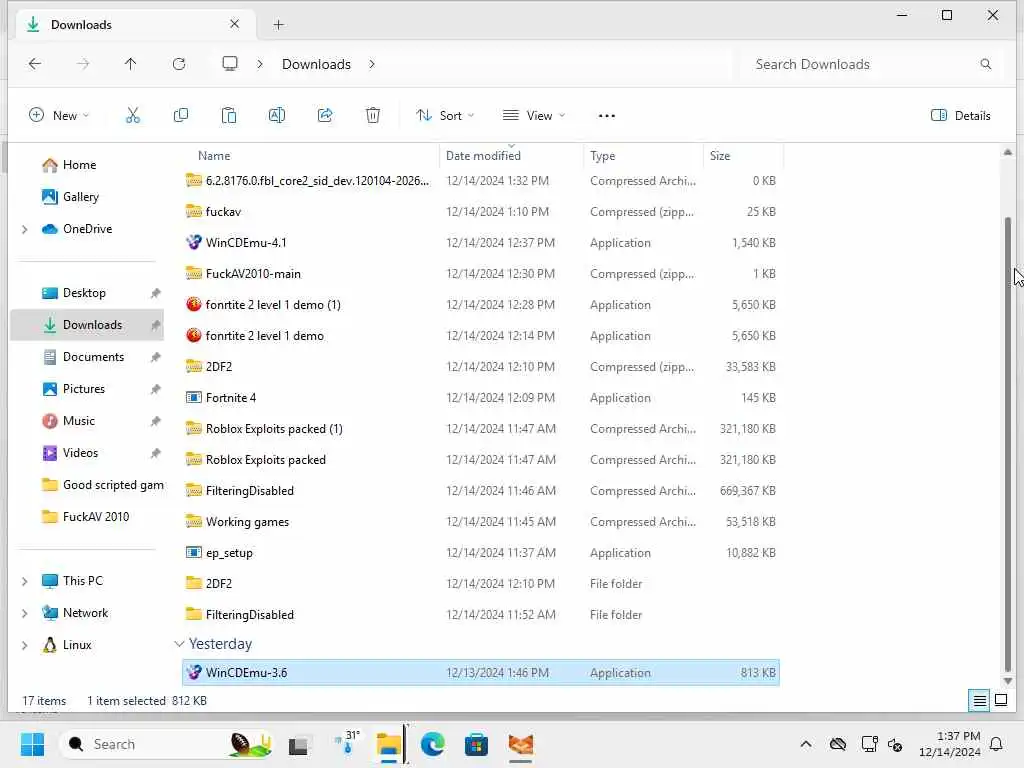Switch to details list view icon in status bar
The image size is (1024, 768).
pos(980,701)
